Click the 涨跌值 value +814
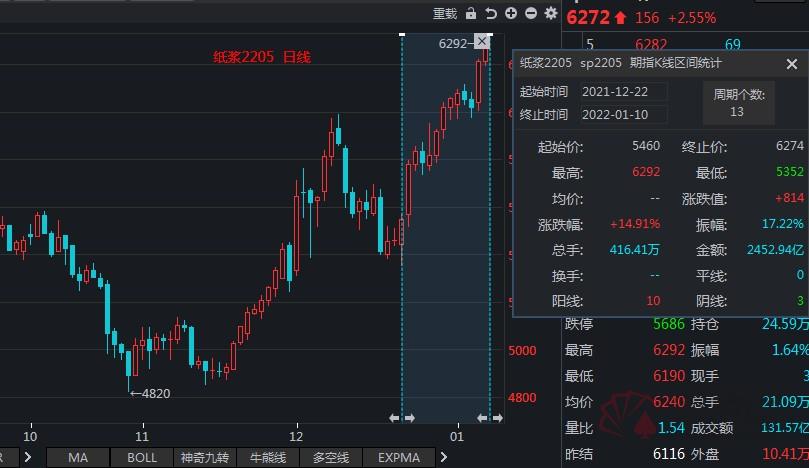 (x=789, y=198)
